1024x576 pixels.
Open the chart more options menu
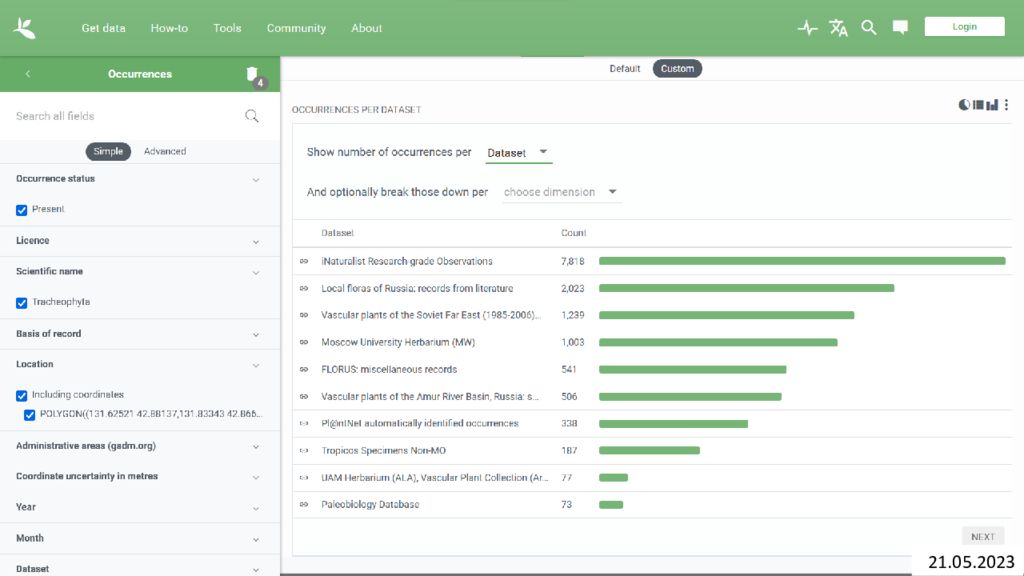pyautogui.click(x=1006, y=104)
